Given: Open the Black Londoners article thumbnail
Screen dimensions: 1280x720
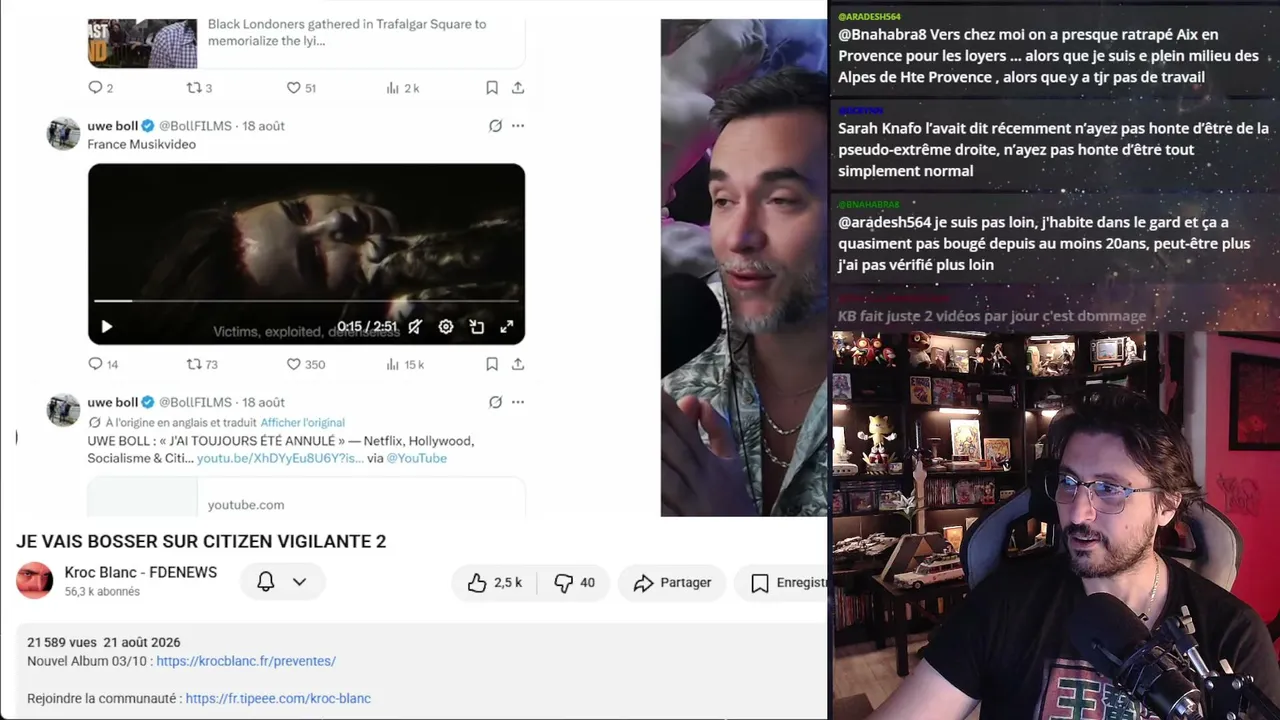Looking at the screenshot, I should pos(142,43).
